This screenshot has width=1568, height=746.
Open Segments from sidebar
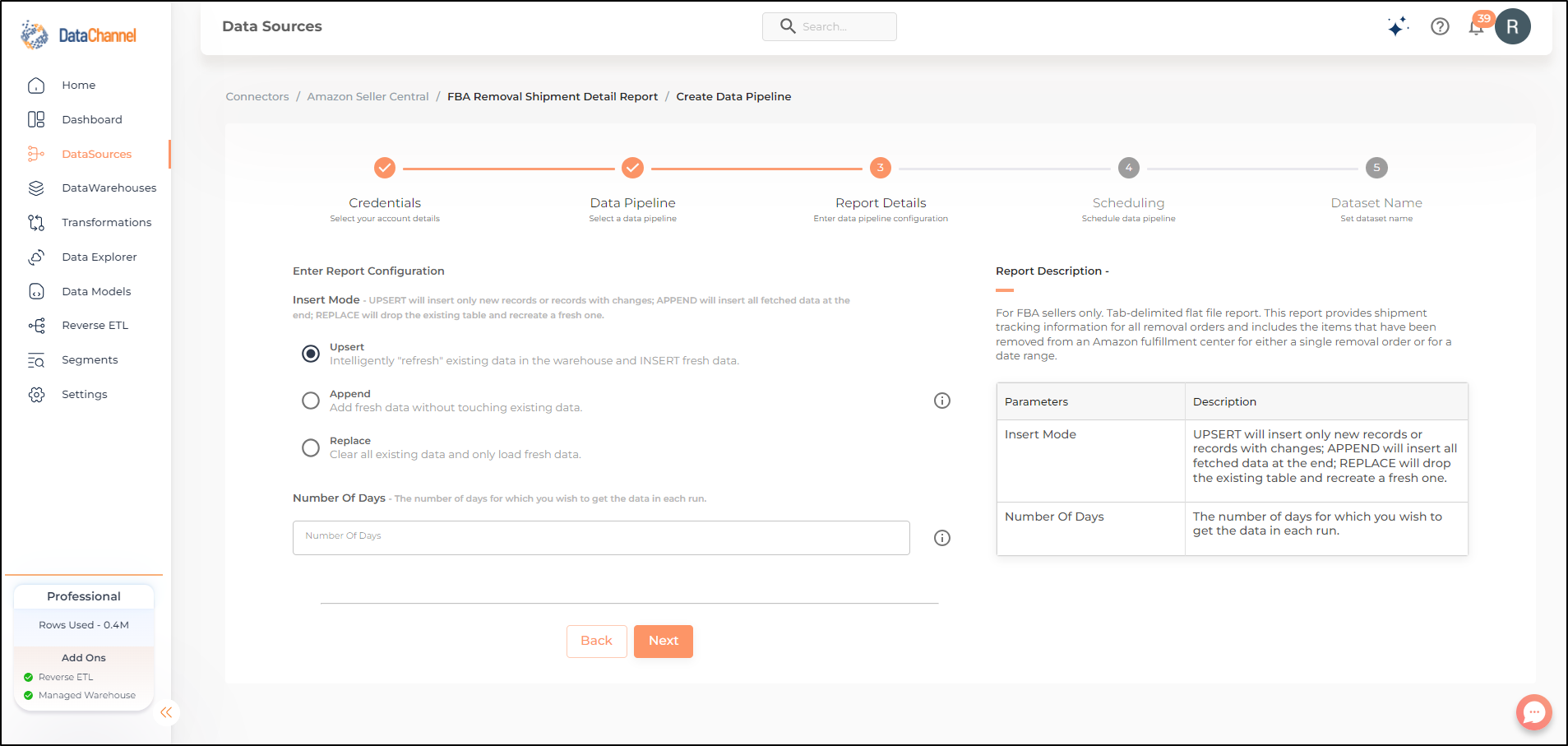click(x=90, y=360)
